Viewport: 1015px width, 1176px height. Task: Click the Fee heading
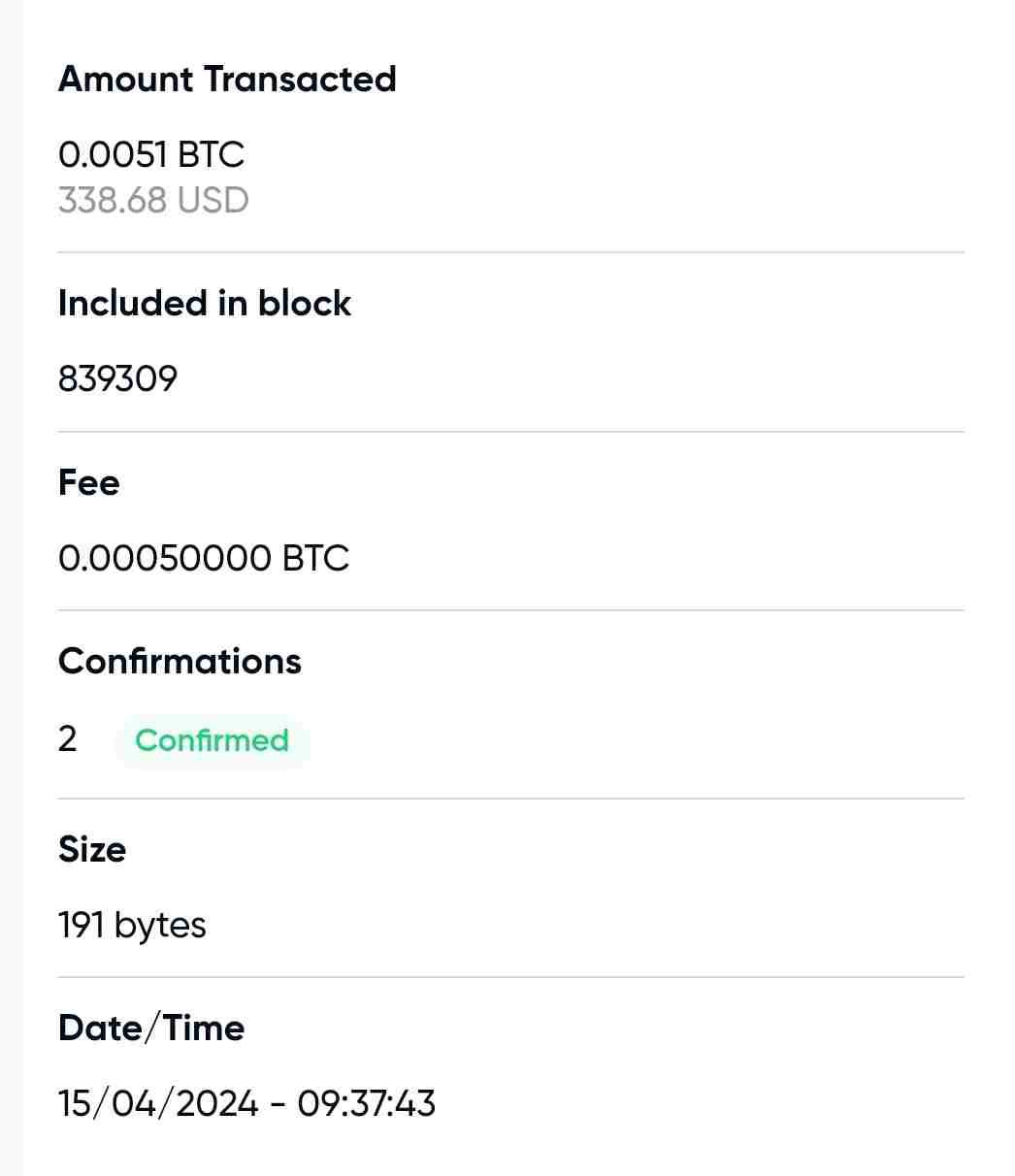click(x=89, y=482)
